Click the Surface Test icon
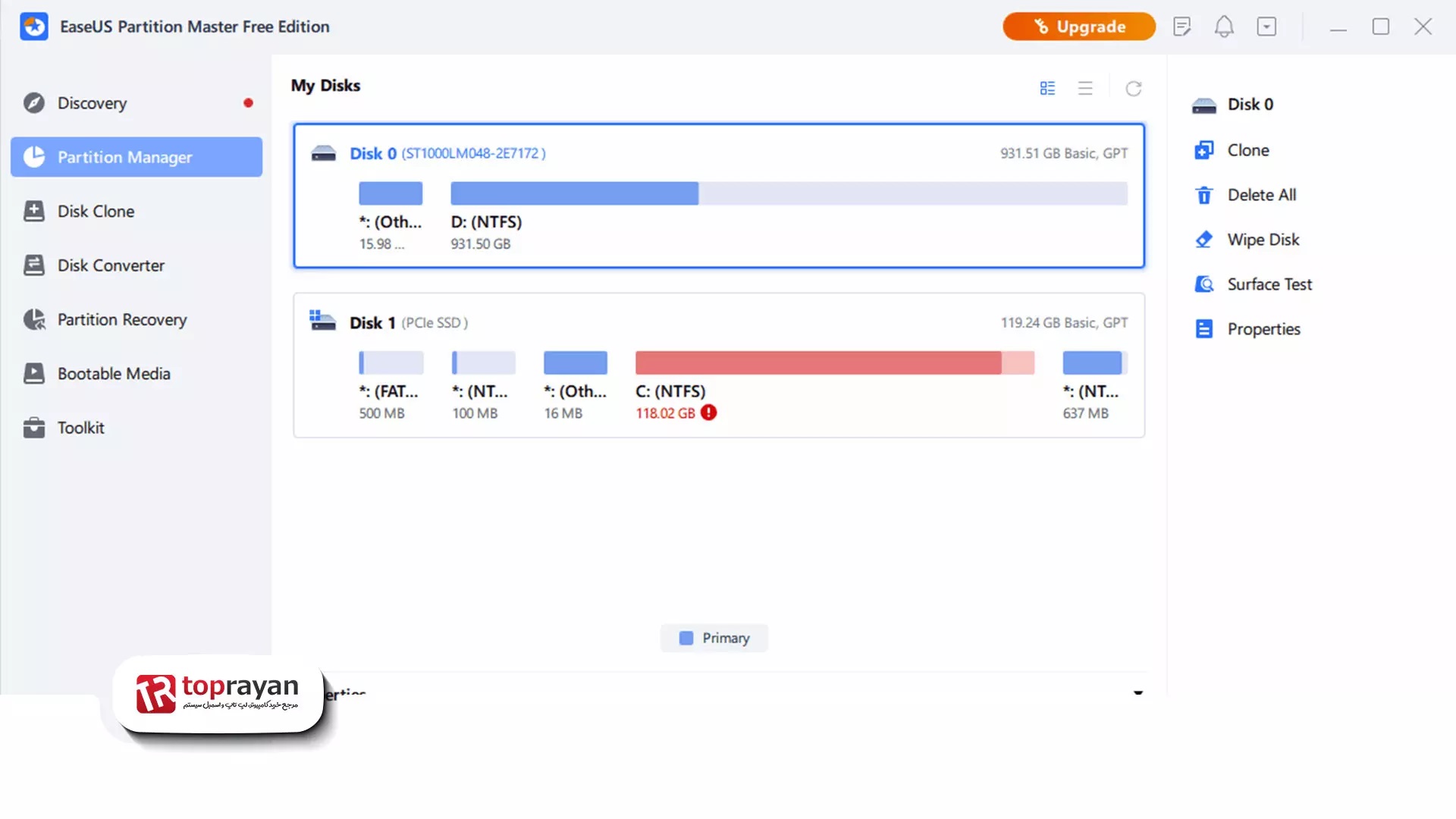The width and height of the screenshot is (1456, 819). pyautogui.click(x=1204, y=284)
